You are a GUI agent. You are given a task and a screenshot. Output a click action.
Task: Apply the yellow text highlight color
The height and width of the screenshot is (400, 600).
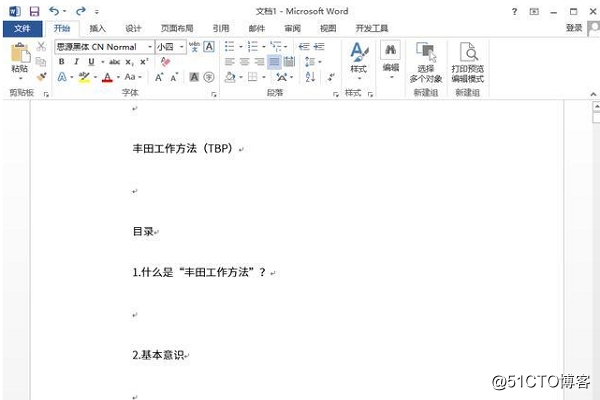[x=84, y=77]
